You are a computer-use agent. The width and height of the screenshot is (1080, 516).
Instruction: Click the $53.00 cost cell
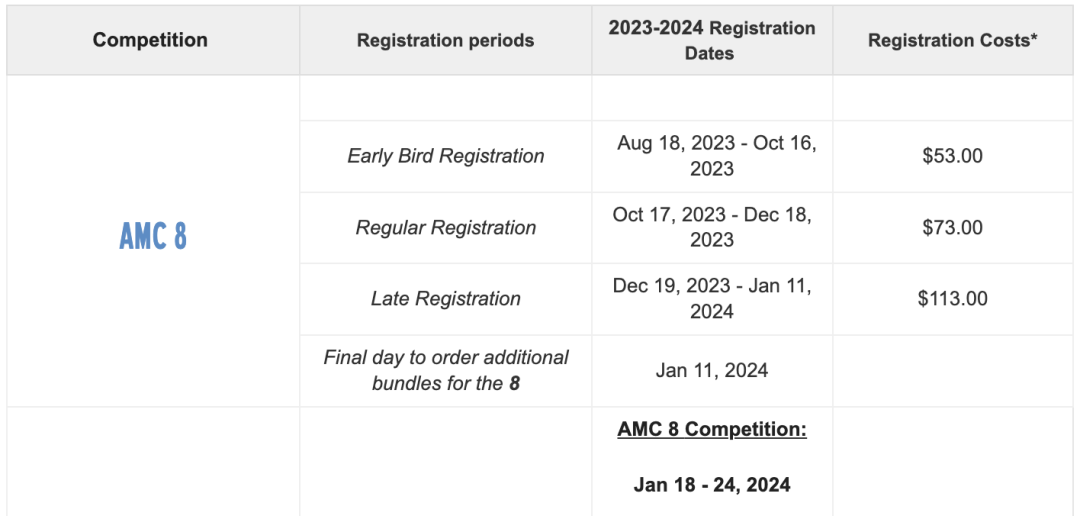click(953, 156)
